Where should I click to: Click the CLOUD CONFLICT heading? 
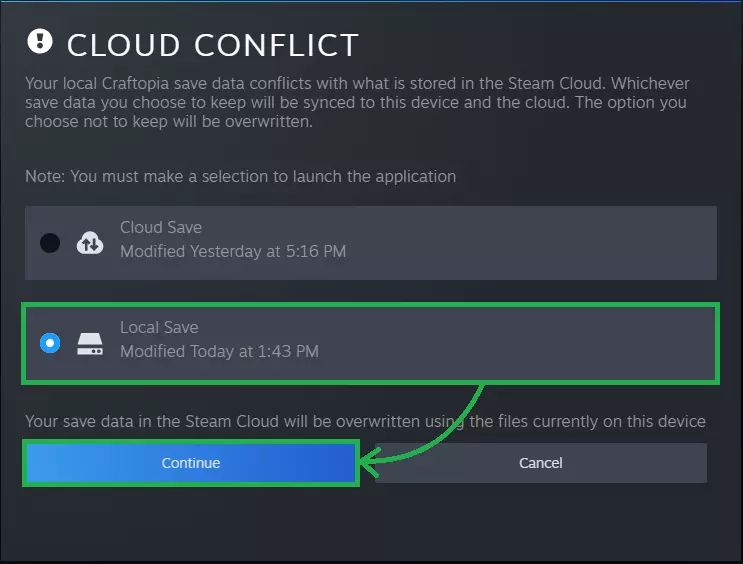pos(212,45)
